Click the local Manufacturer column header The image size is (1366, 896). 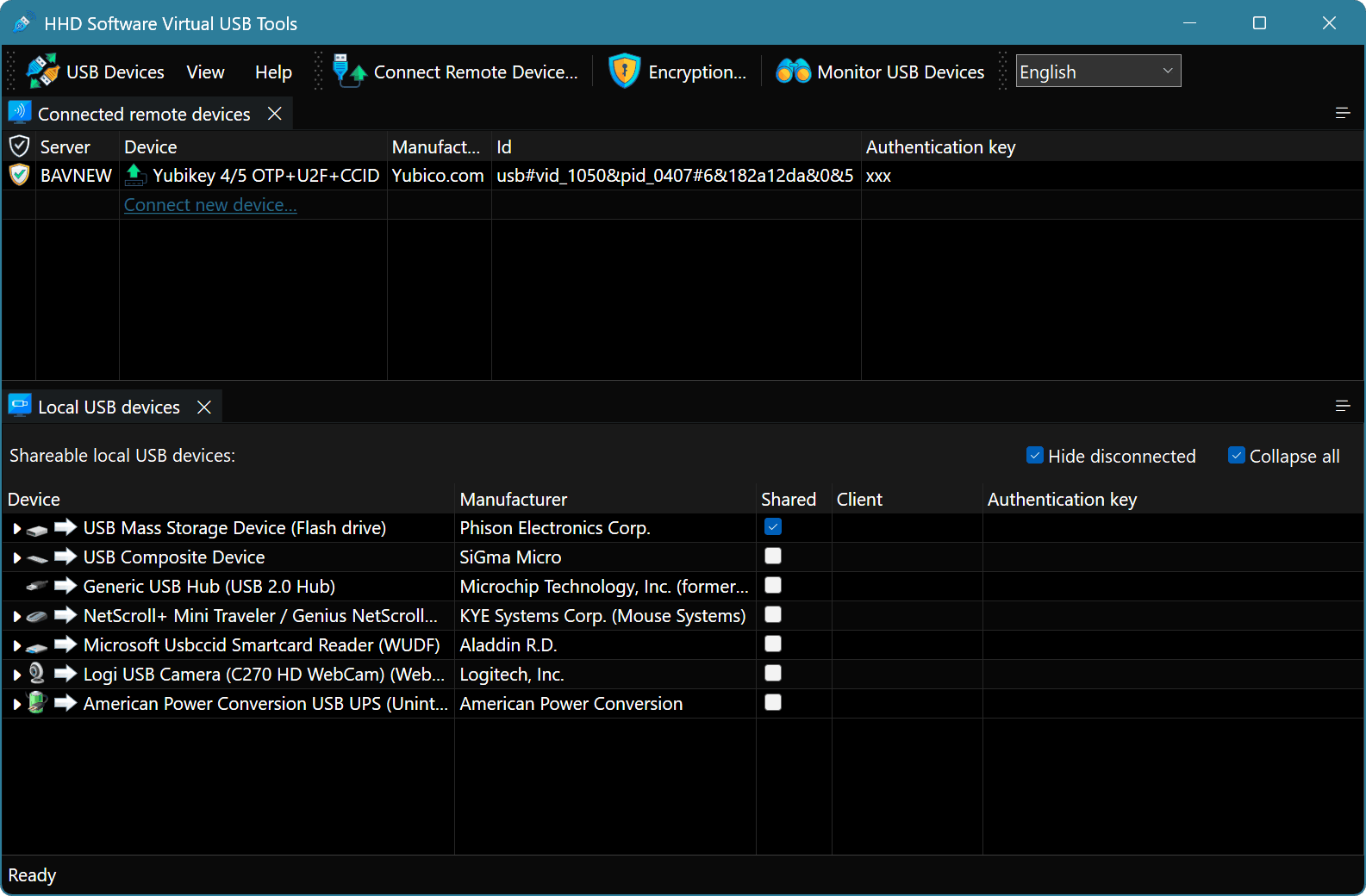pos(605,500)
